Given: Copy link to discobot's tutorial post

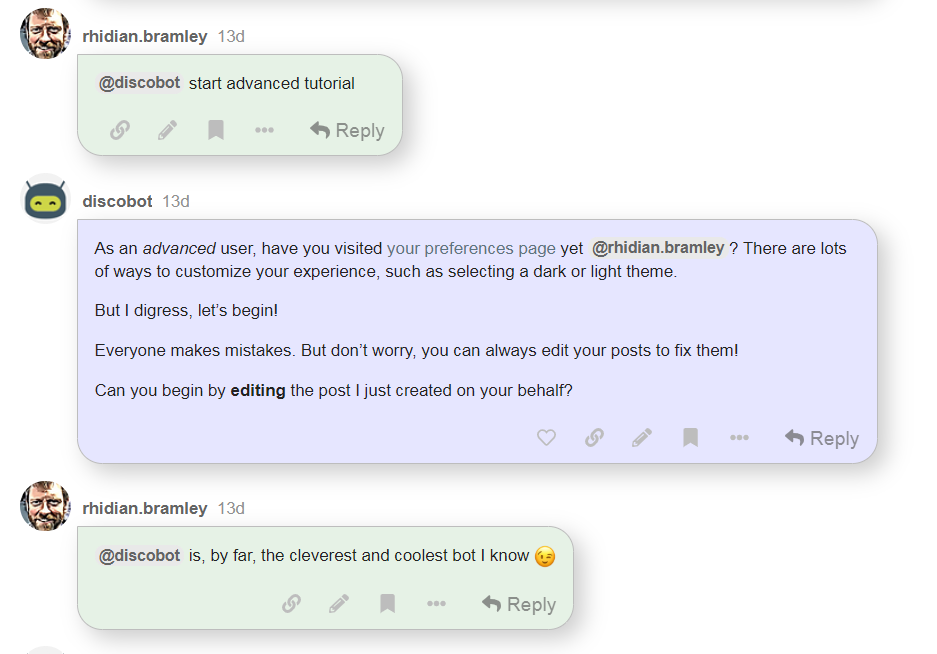Looking at the screenshot, I should 594,438.
